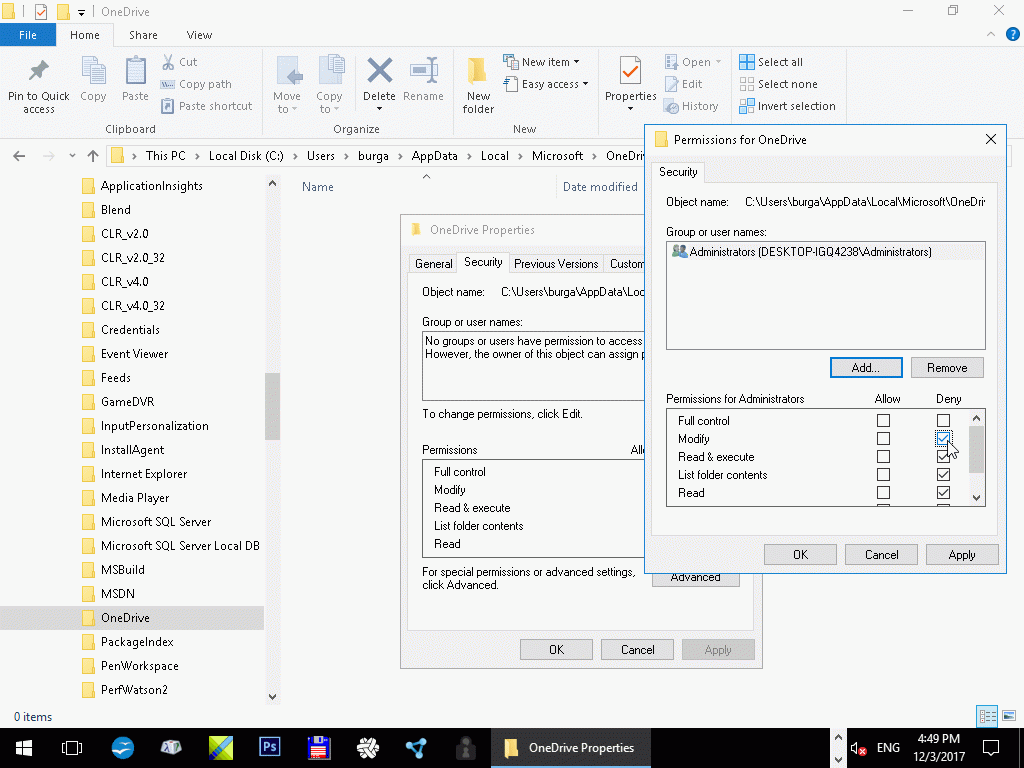The width and height of the screenshot is (1024, 768).
Task: Go back with the Back arrow
Action: point(19,155)
